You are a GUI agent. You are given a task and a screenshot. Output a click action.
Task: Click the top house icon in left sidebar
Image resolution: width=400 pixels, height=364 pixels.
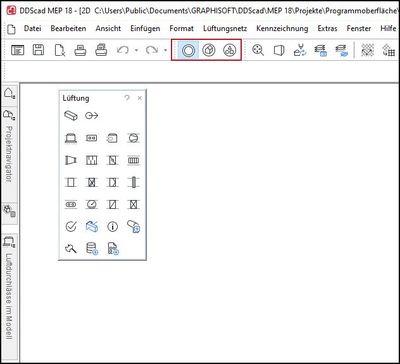(x=9, y=93)
